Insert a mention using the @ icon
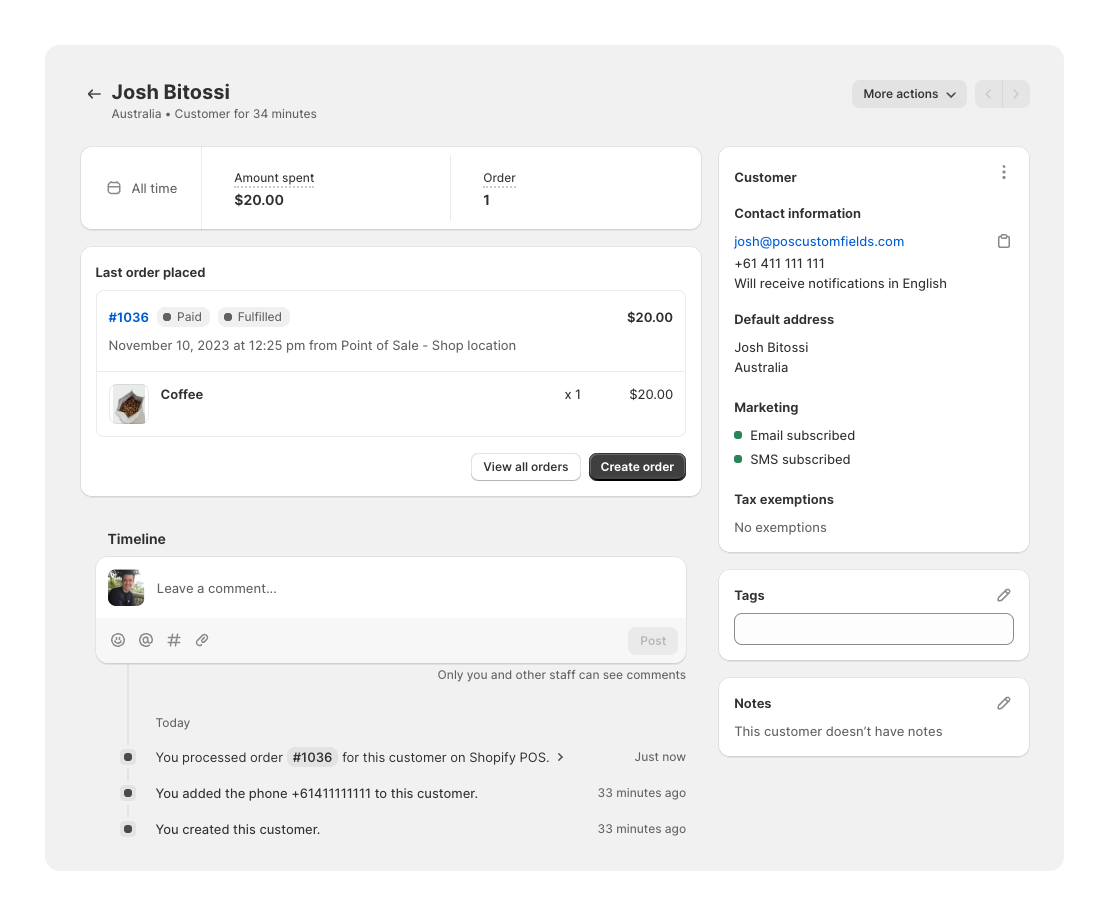 146,640
